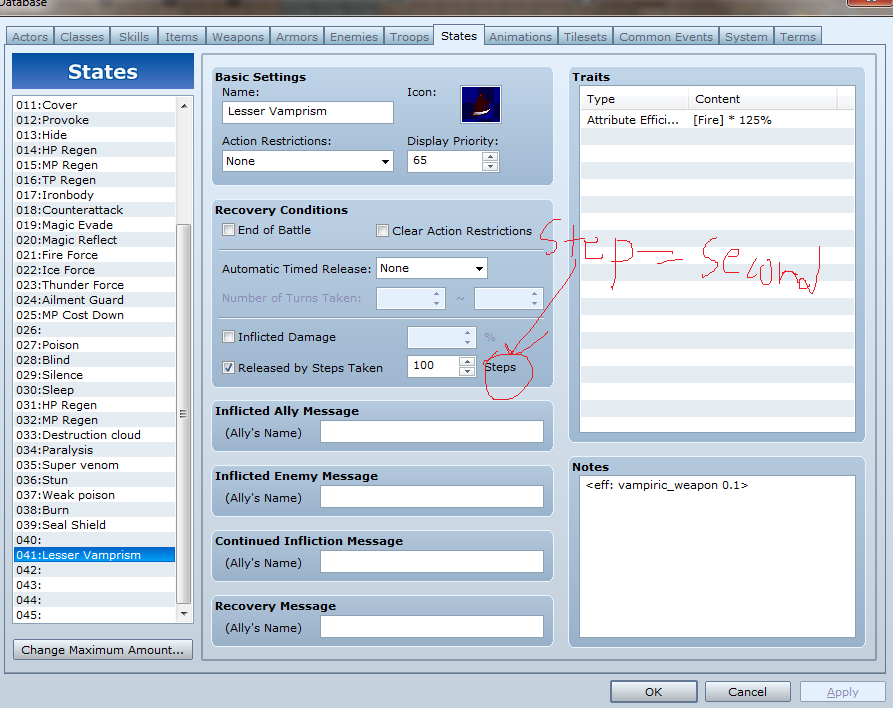Screen dimensions: 893x708
Task: Click Continued Infliction Message input field
Action: click(432, 562)
